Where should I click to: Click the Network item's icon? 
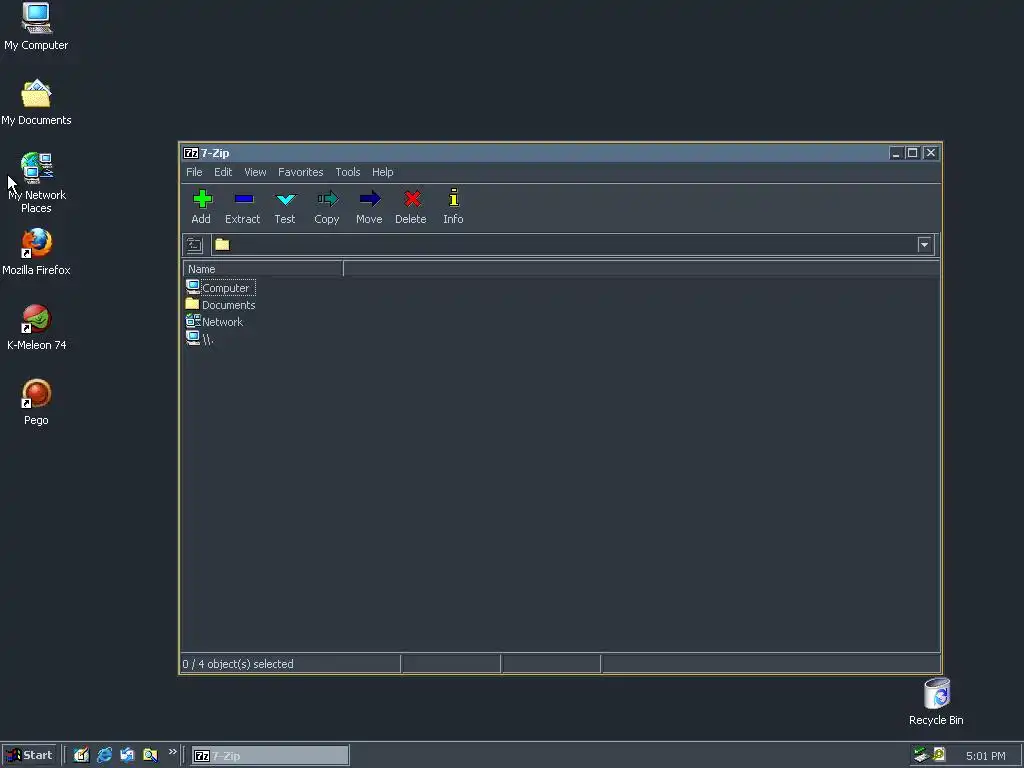point(193,321)
